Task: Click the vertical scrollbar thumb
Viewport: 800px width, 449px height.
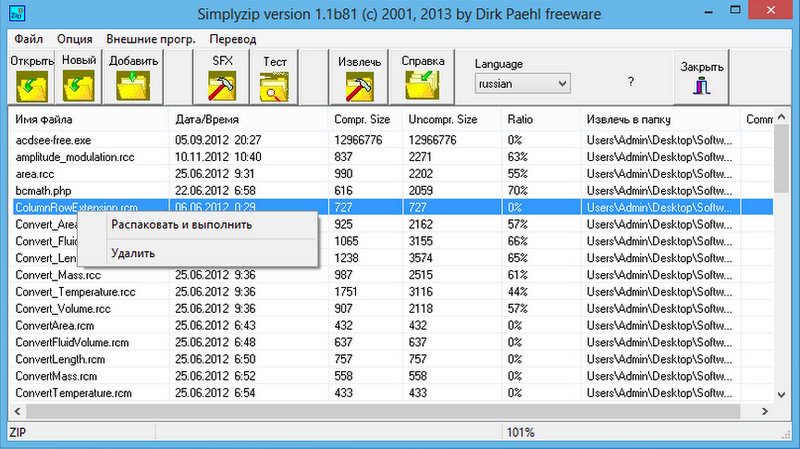Action: point(782,158)
